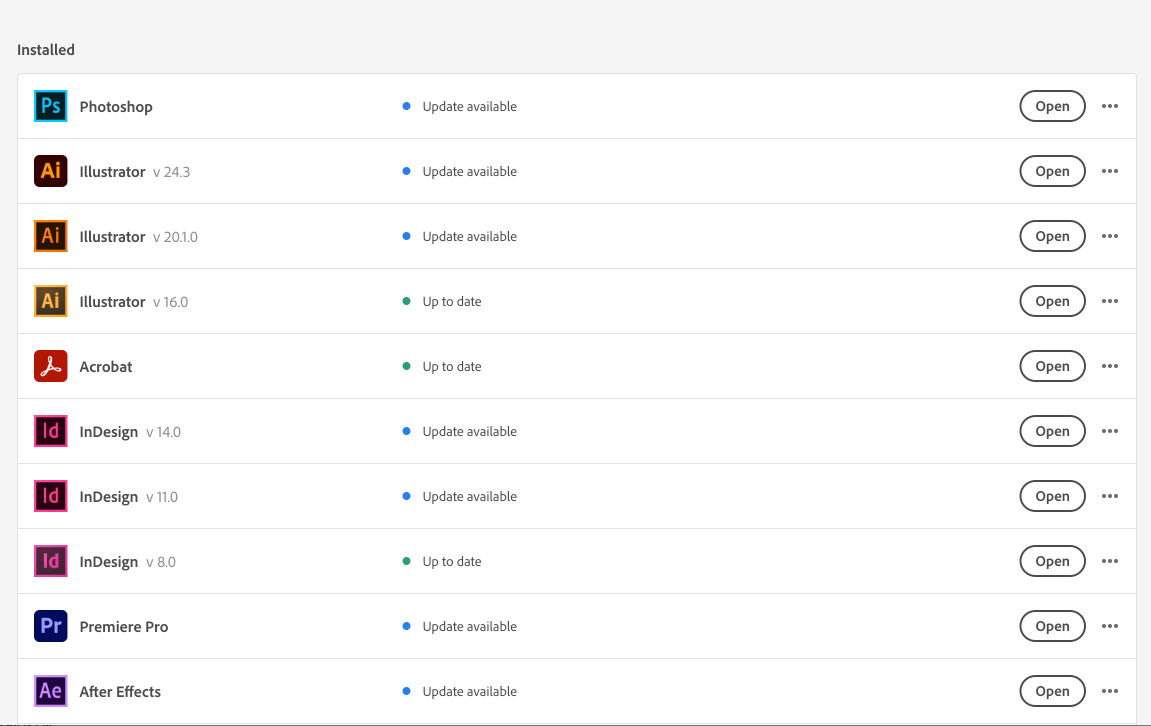1151x726 pixels.
Task: Expand more options for InDesign v 11.0
Action: coord(1109,496)
